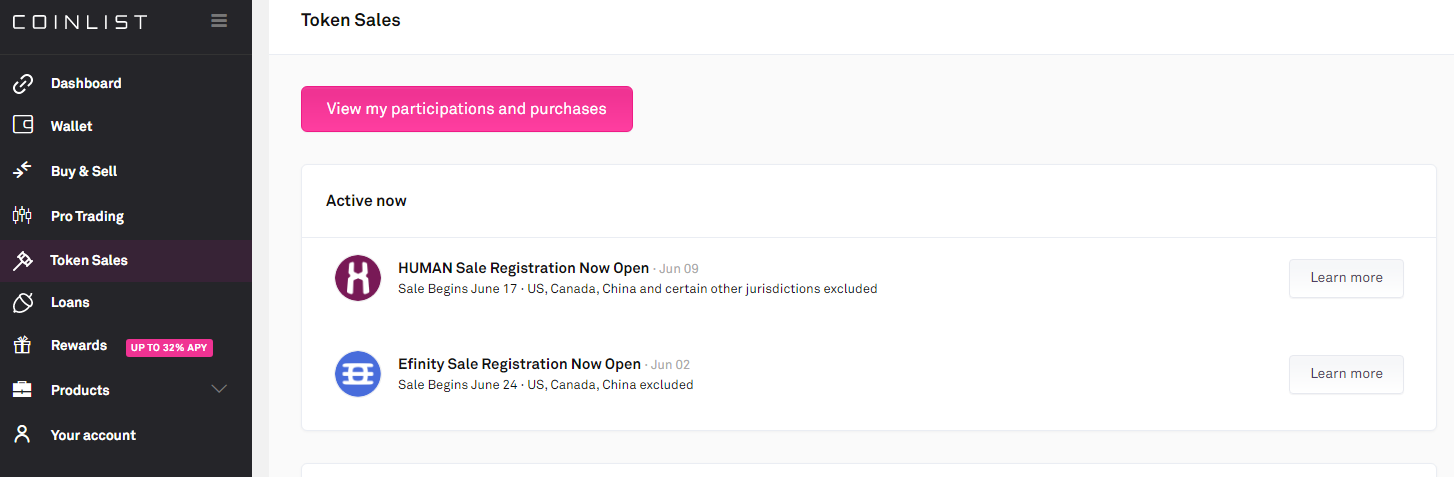The image size is (1454, 477).
Task: Click Learn more for HUMAN sale
Action: coord(1346,278)
